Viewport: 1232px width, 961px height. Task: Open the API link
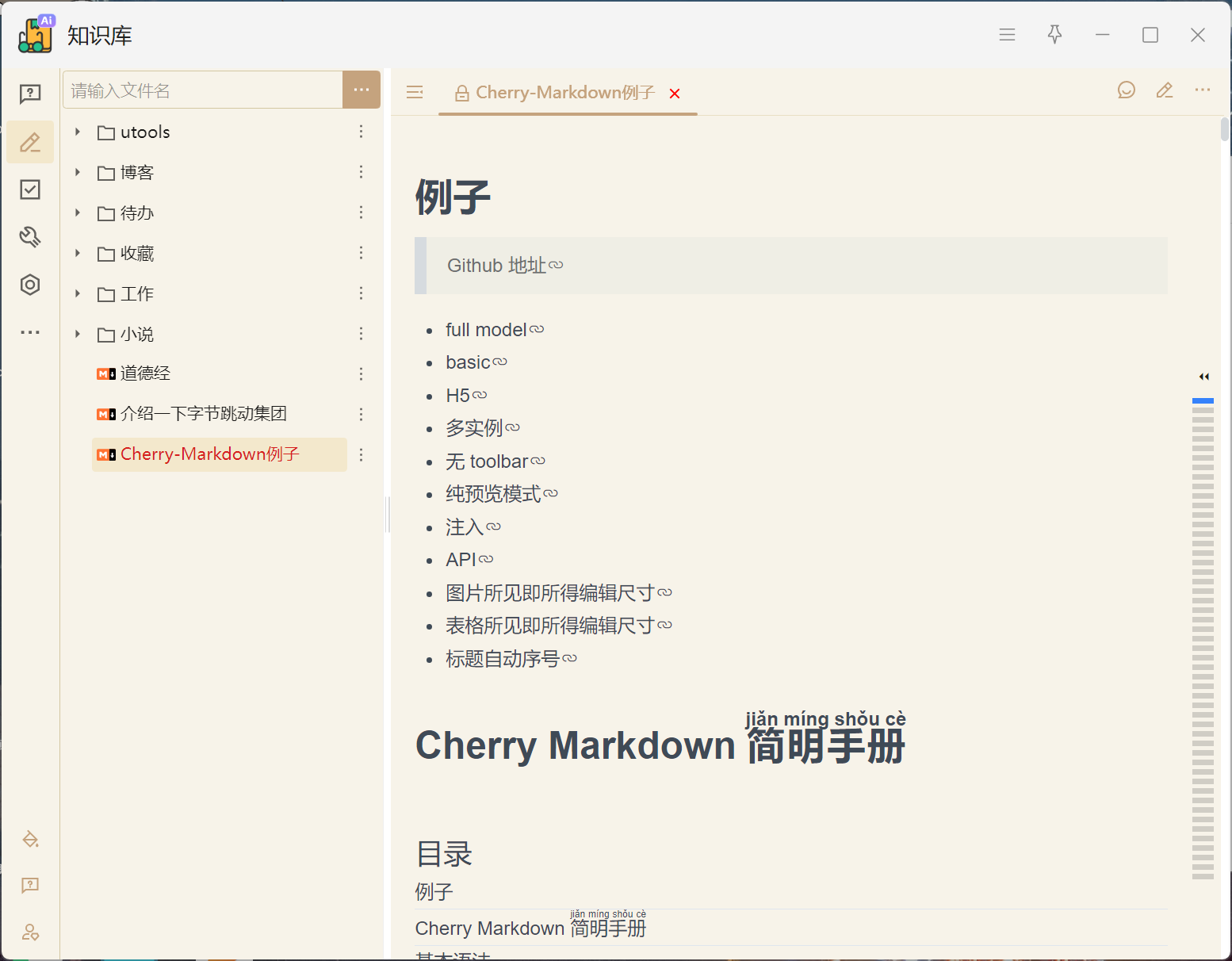tap(469, 560)
